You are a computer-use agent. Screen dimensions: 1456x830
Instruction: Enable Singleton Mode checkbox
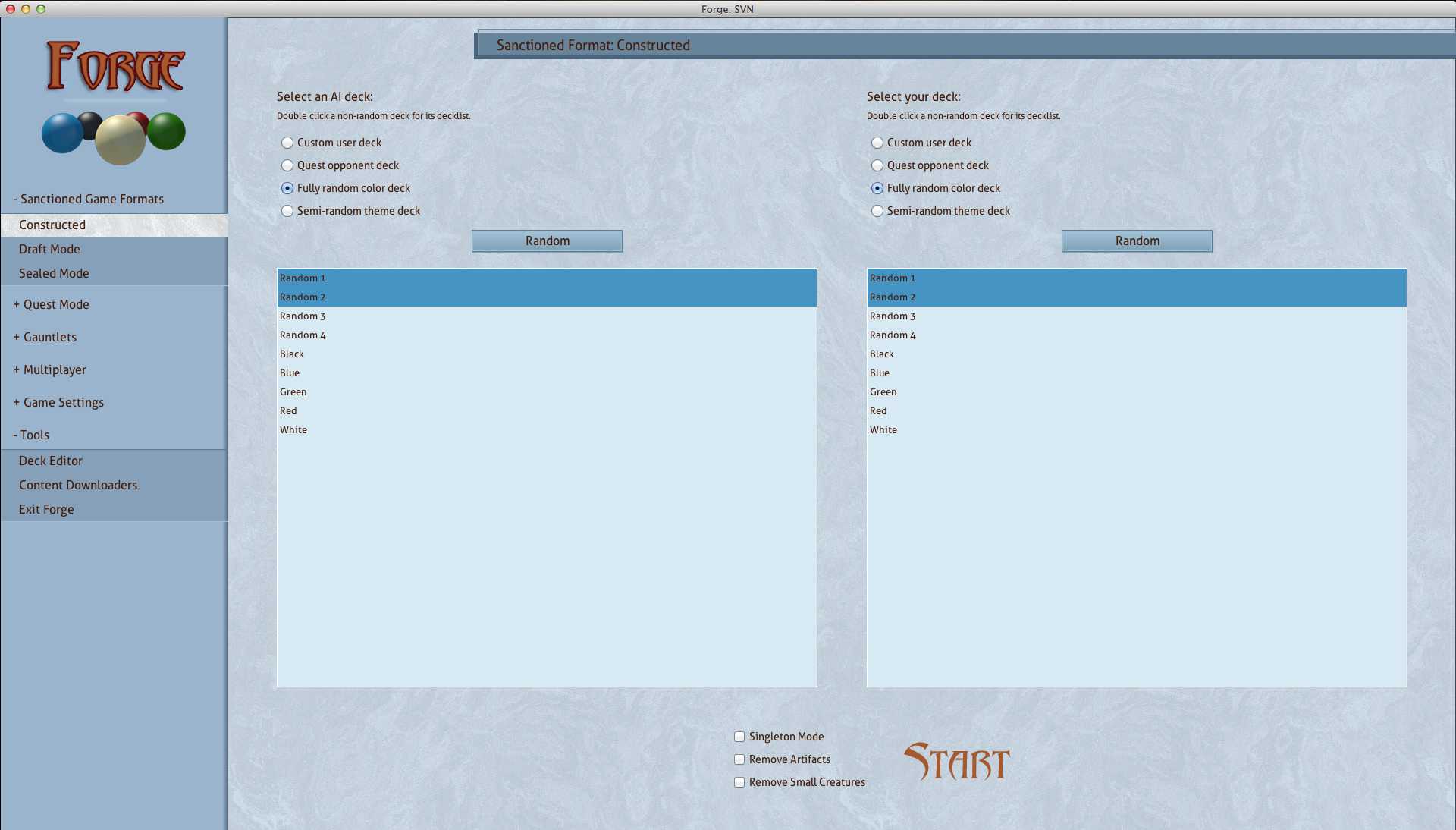(739, 737)
